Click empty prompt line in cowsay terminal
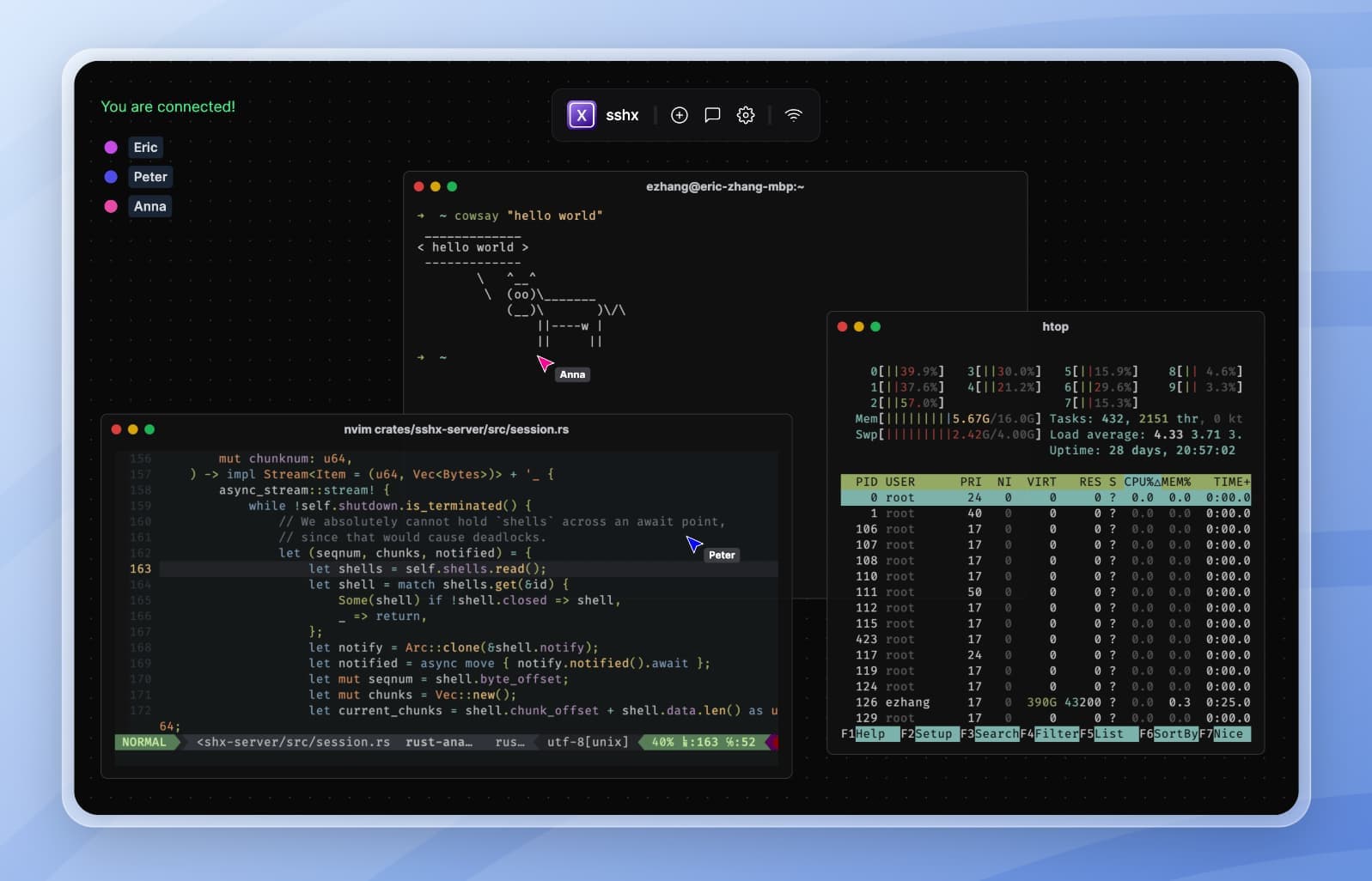1372x881 pixels. click(431, 357)
